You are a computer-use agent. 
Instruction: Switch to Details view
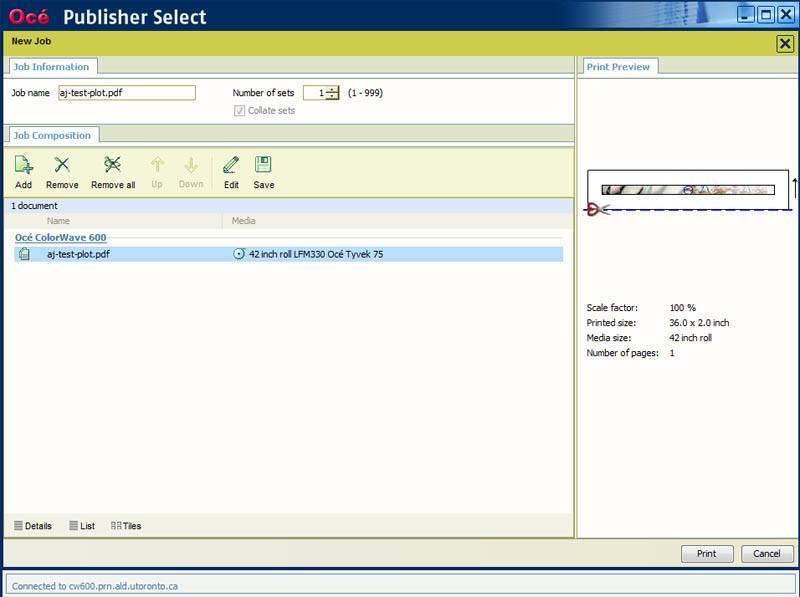pos(33,526)
